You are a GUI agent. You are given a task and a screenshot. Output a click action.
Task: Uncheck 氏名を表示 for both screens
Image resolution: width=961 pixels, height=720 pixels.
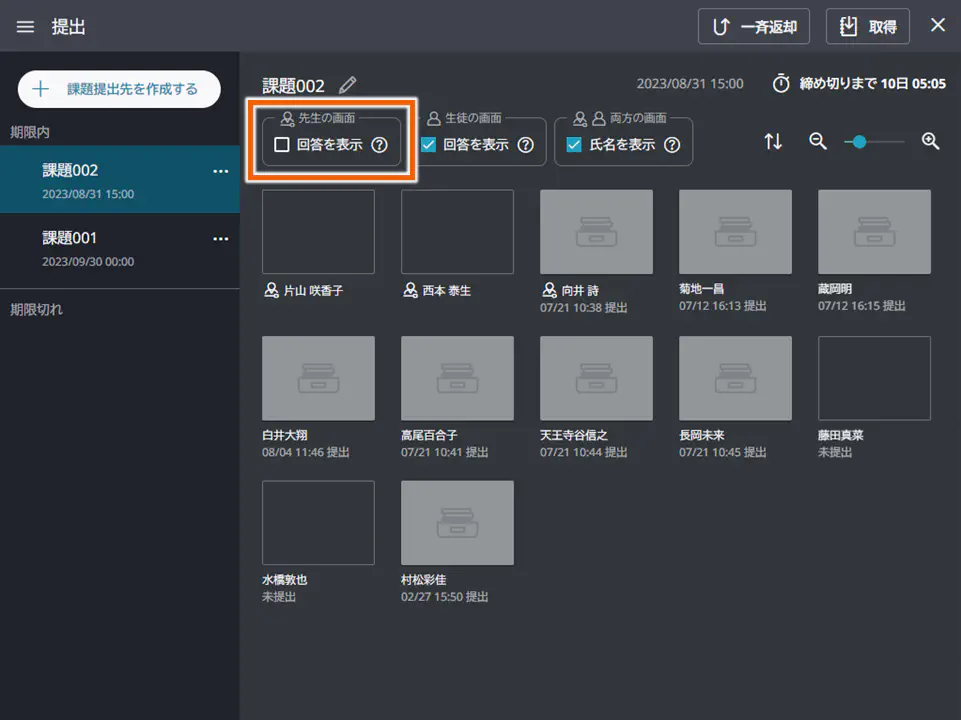(x=573, y=143)
